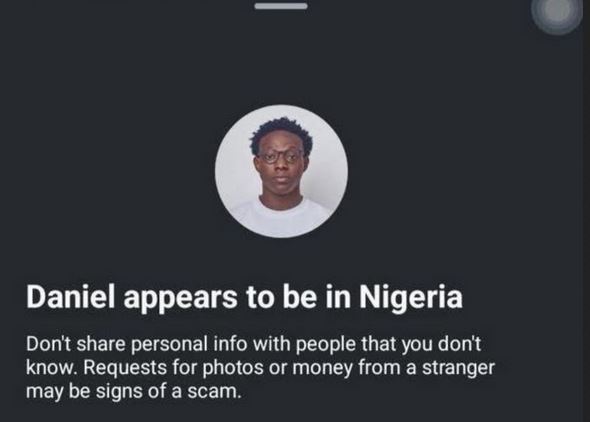This screenshot has width=590, height=422.
Task: Click the word "Nigeria" in the heading
Action: tap(411, 298)
